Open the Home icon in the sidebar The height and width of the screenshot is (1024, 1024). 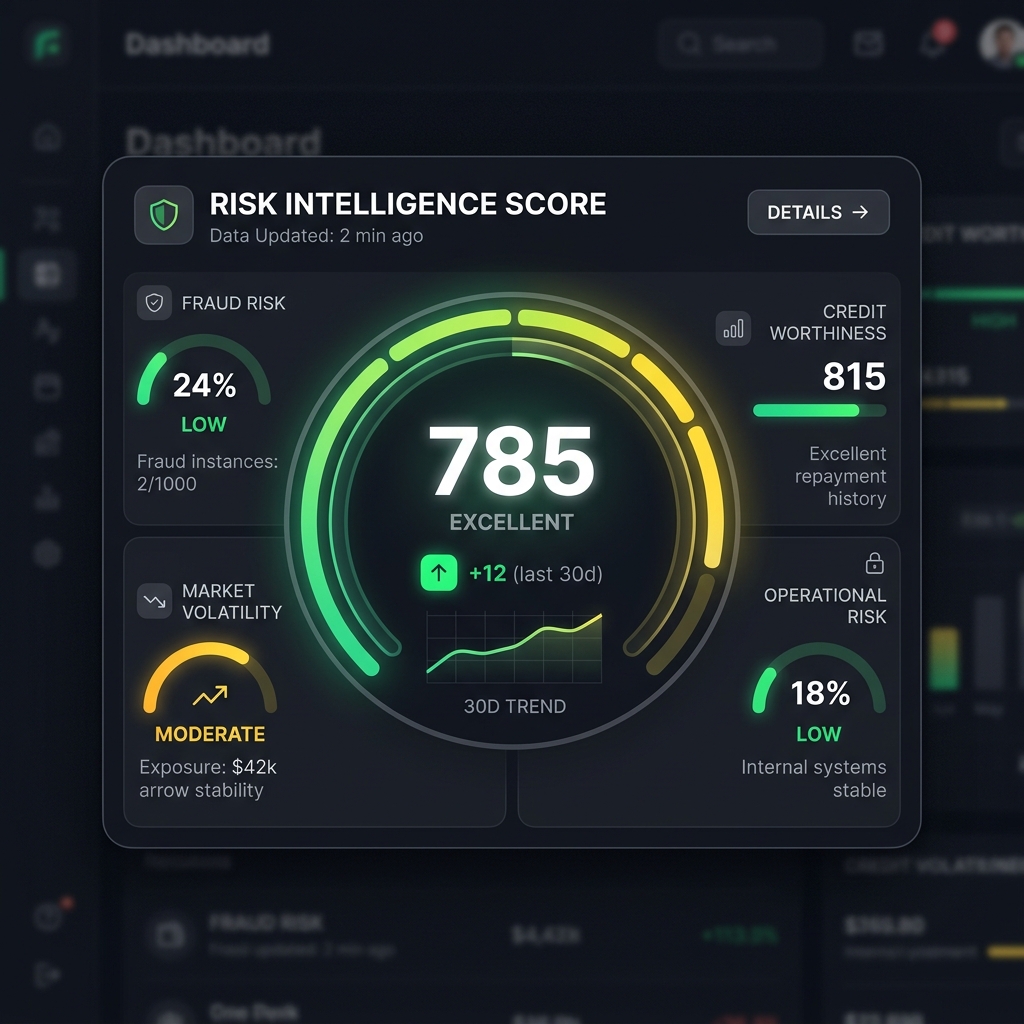pos(47,137)
